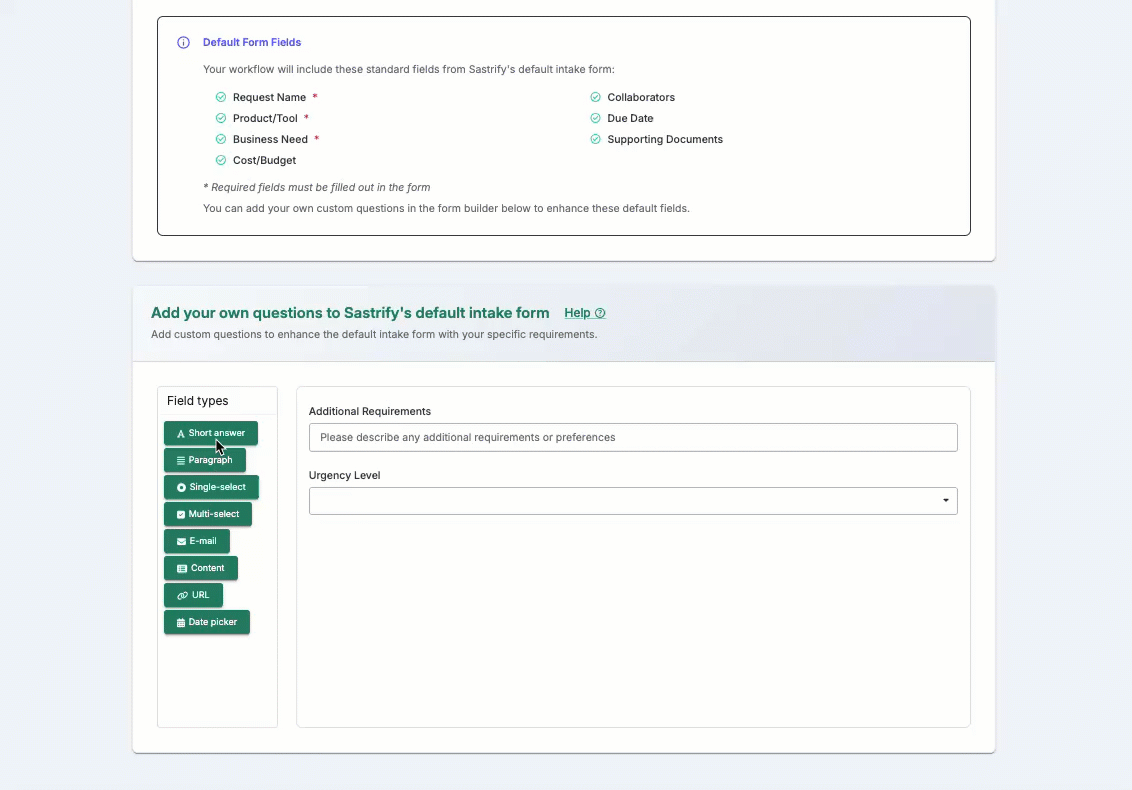
Task: Click the Urgency Level label
Action: 344,475
